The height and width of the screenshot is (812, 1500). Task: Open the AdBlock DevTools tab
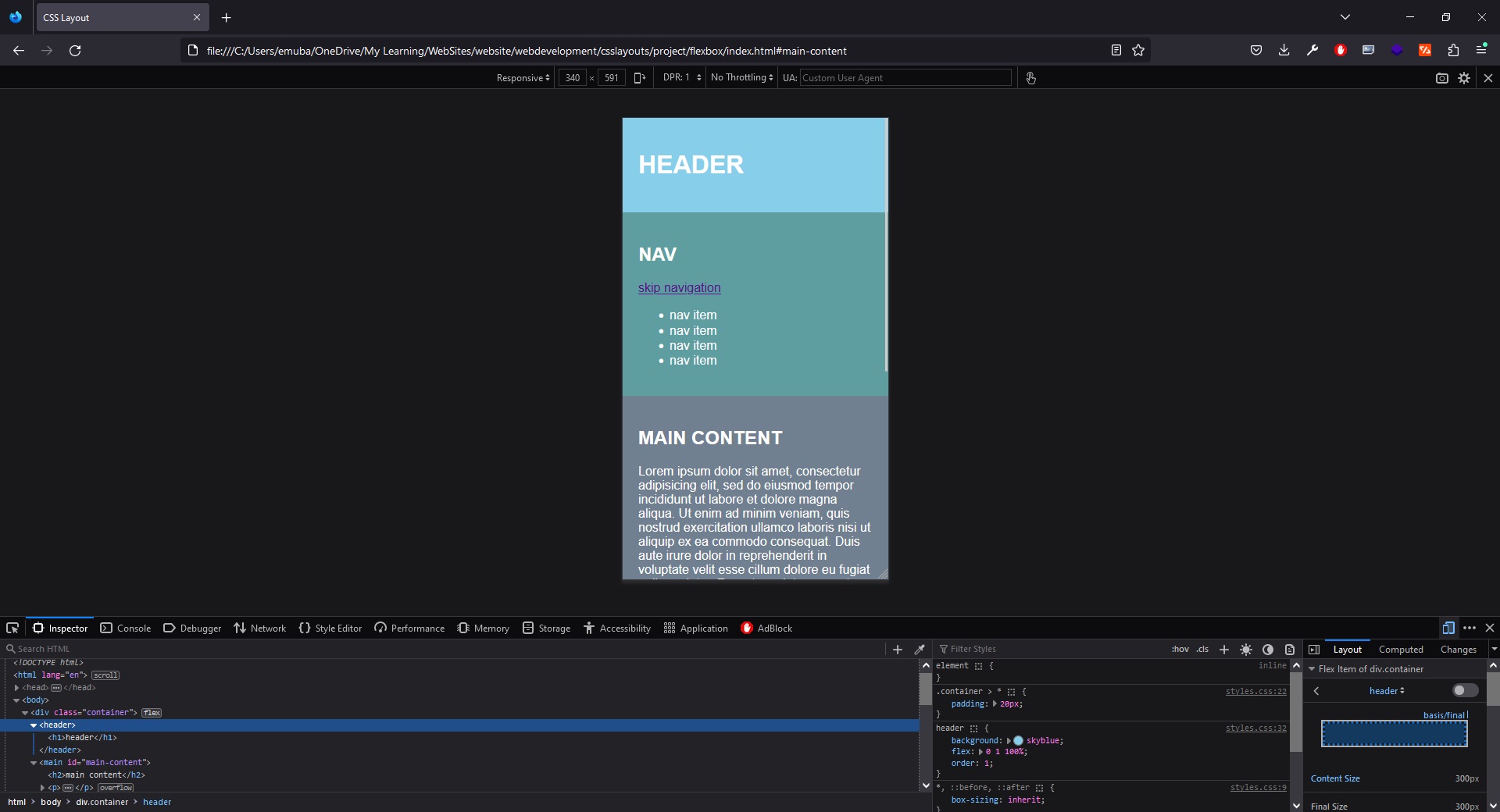click(x=766, y=628)
